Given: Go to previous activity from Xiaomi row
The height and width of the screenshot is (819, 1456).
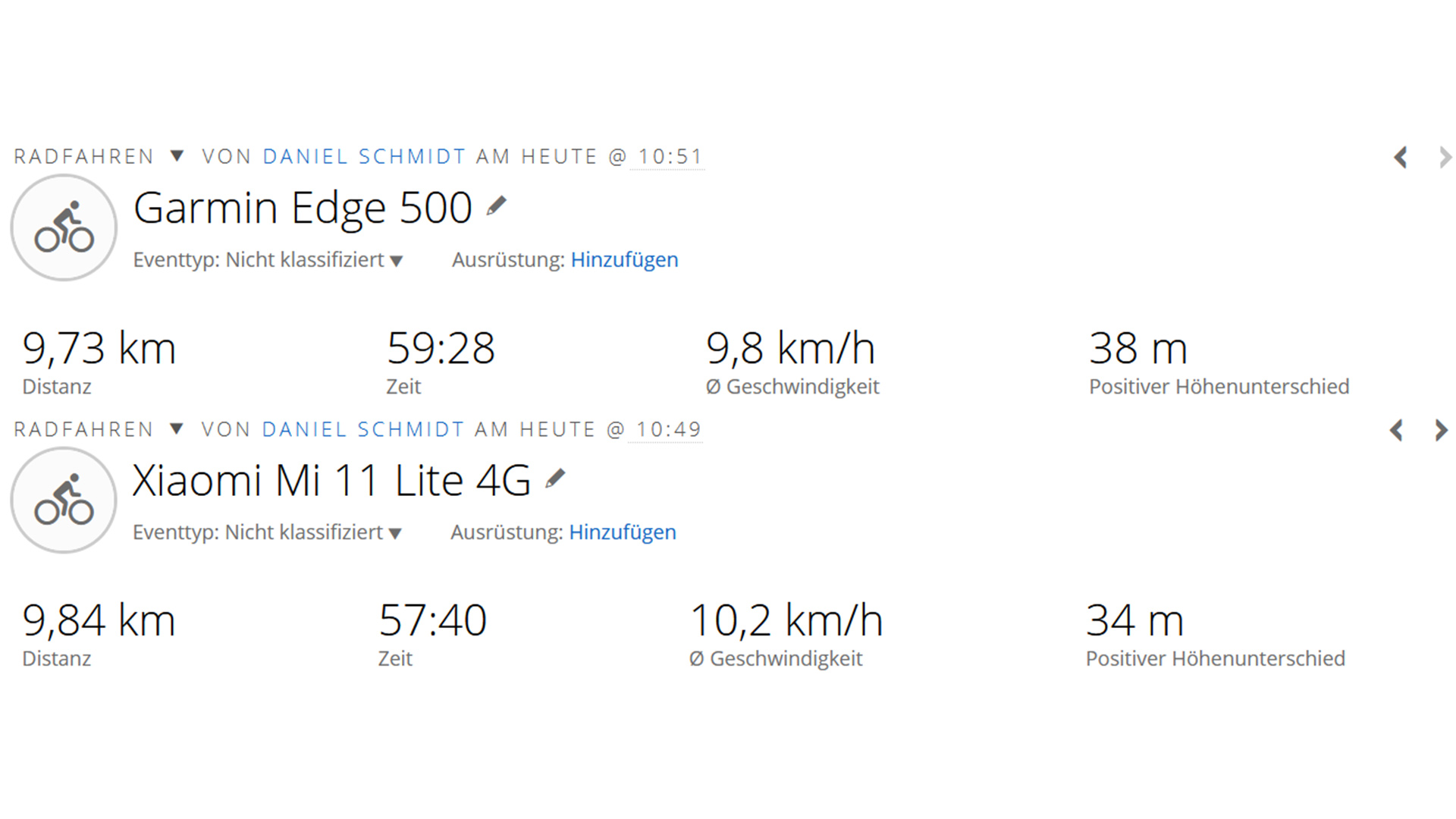Looking at the screenshot, I should pos(1397,431).
